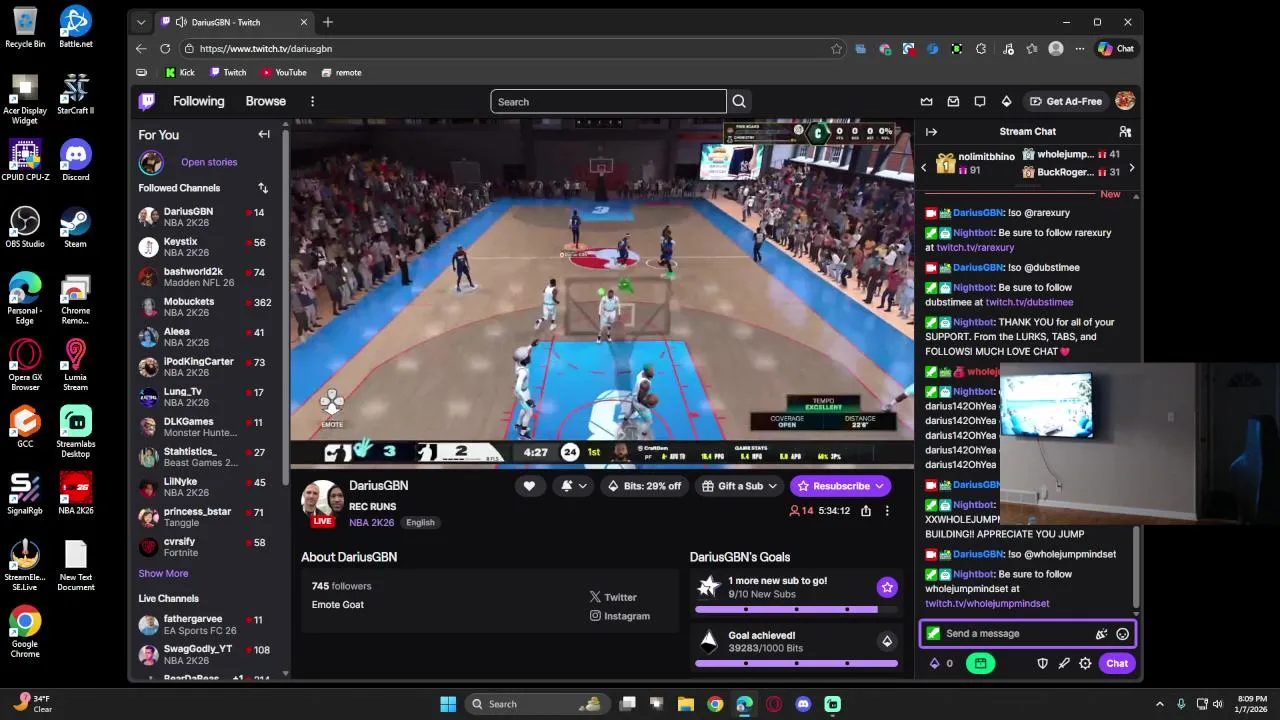Click the sword moderator tools icon
The height and width of the screenshot is (720, 1280).
(1064, 663)
